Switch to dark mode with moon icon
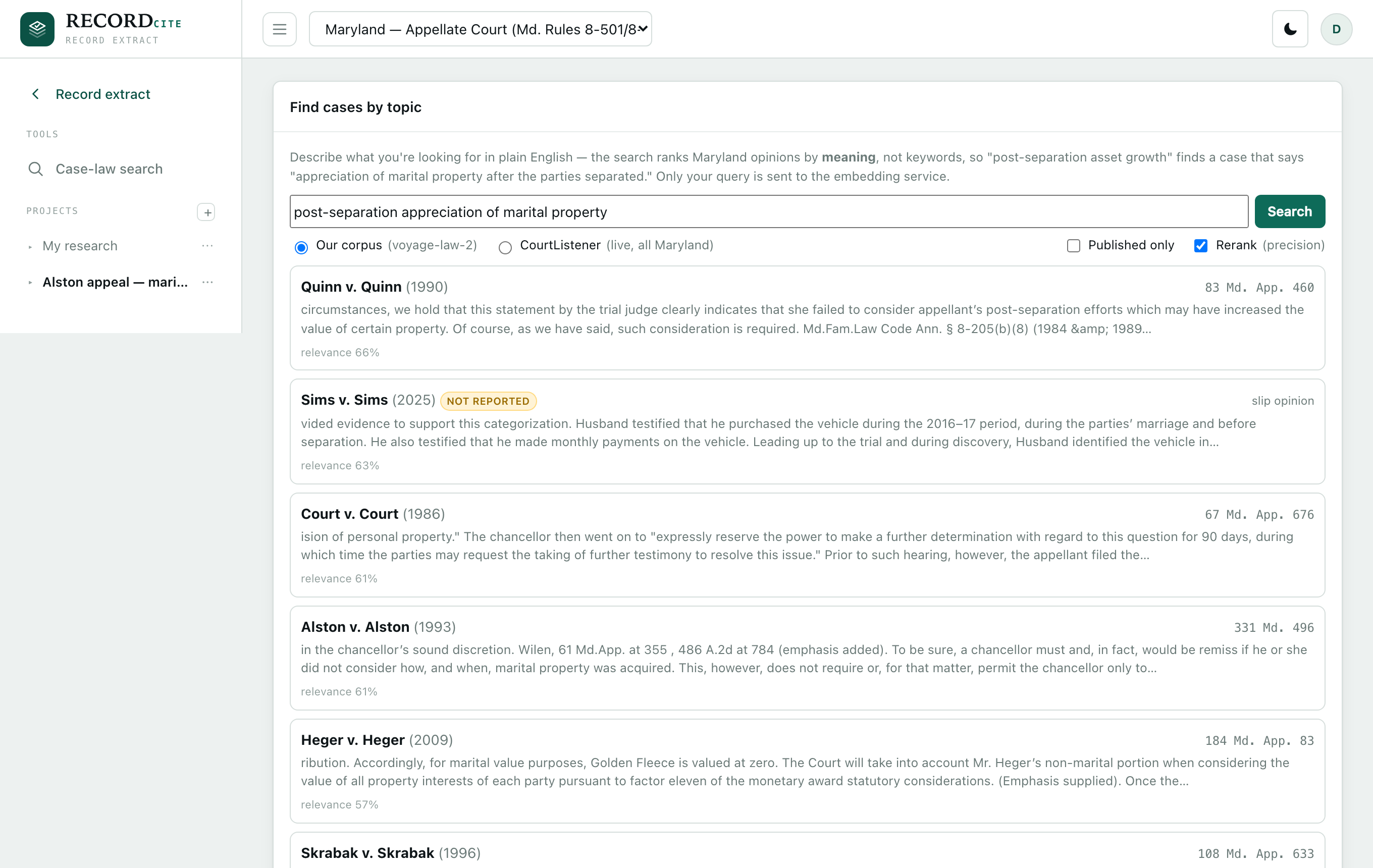The width and height of the screenshot is (1373, 868). tap(1290, 29)
